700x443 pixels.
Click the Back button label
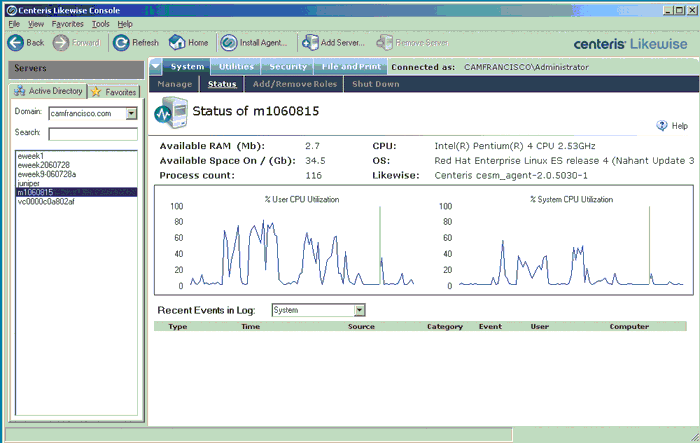point(35,43)
